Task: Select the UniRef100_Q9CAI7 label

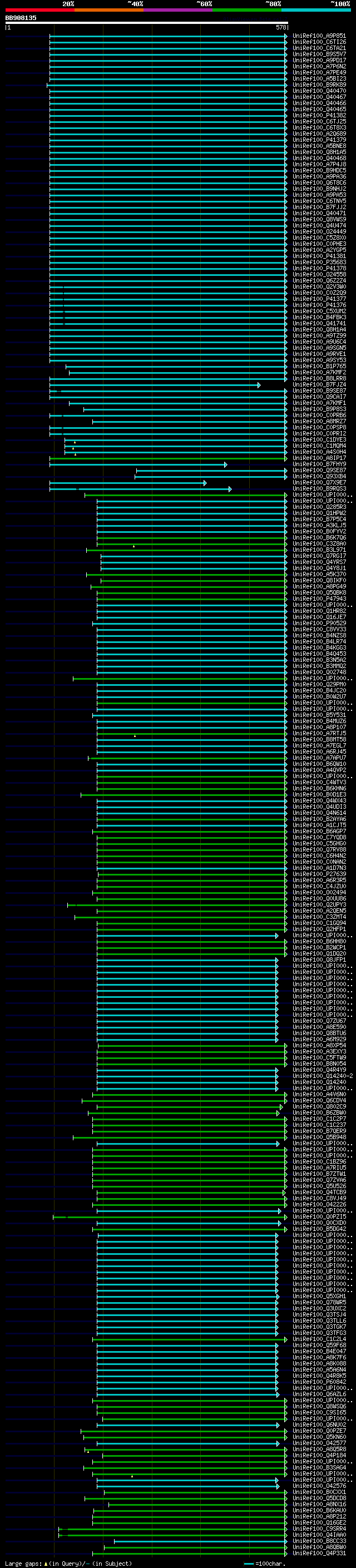Action: tap(319, 397)
